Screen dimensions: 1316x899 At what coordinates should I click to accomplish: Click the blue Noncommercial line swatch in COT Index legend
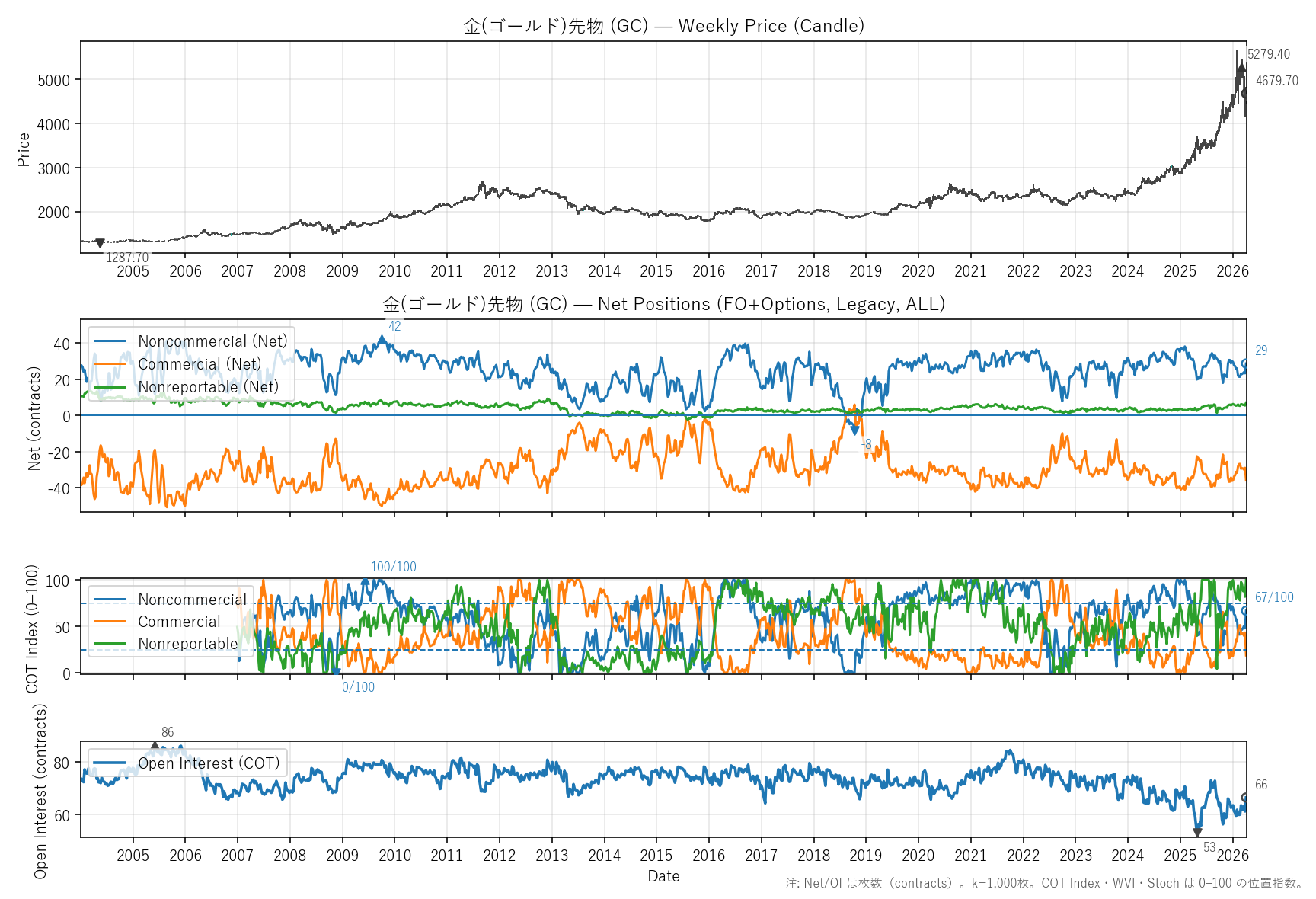(110, 600)
